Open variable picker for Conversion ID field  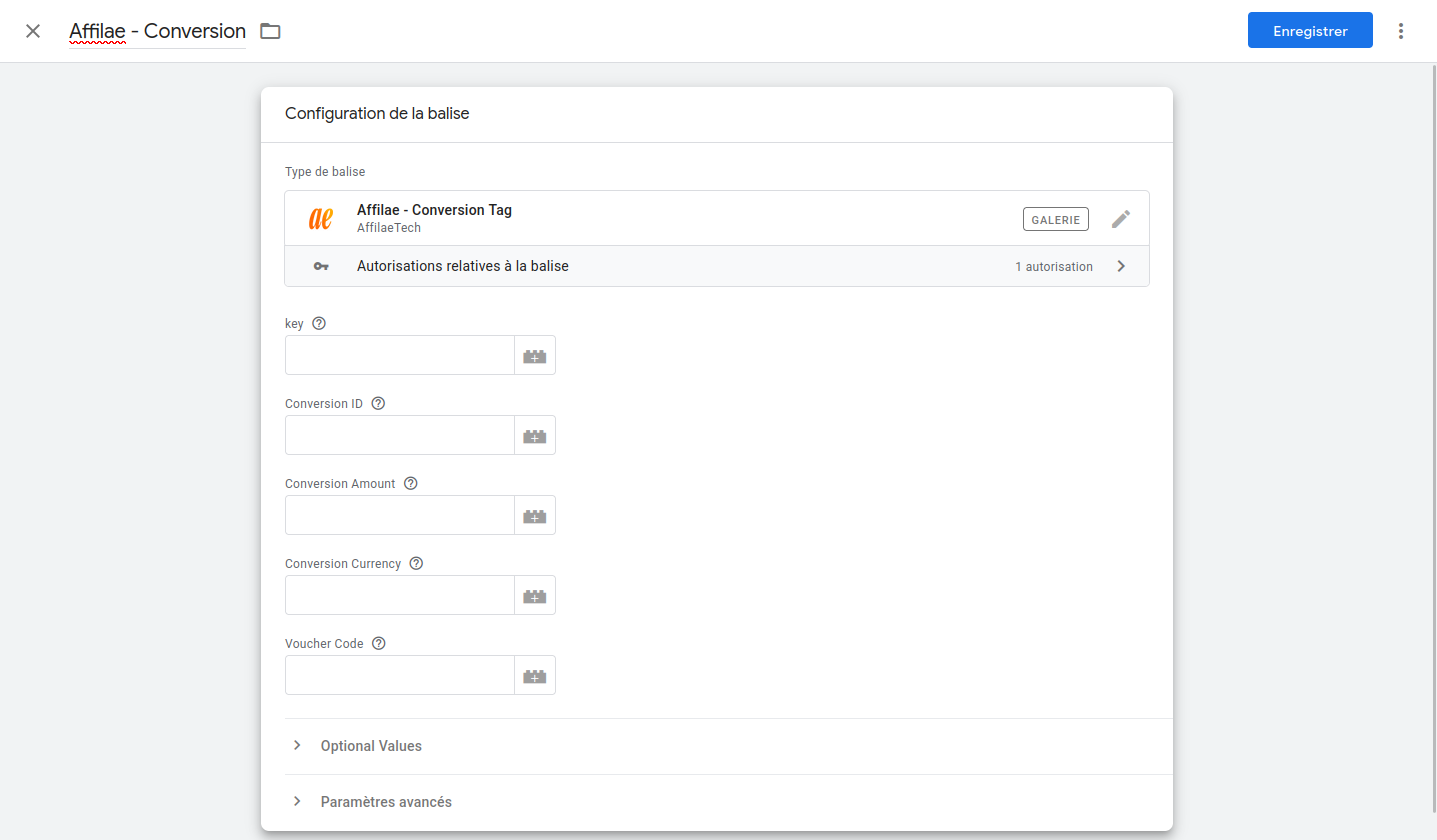(x=535, y=436)
